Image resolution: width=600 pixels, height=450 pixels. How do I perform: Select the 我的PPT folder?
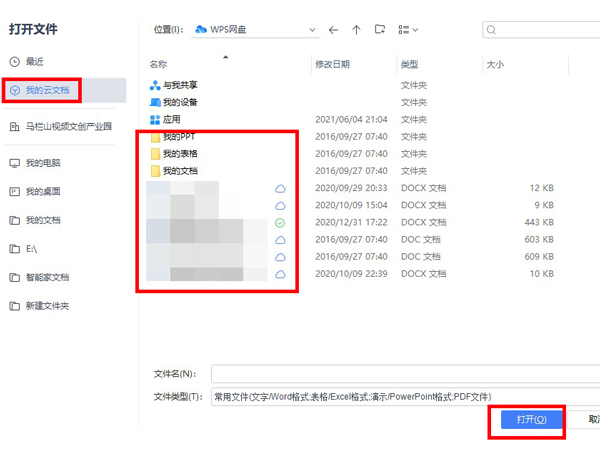click(x=176, y=136)
